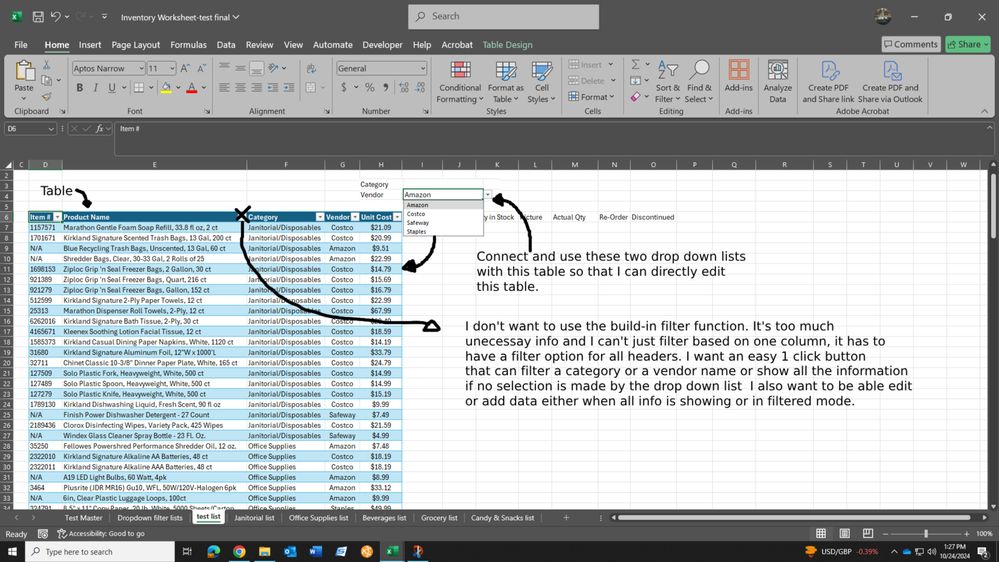Open the Unit Cost column filter dropdown
Viewport: 999px width, 562px height.
(x=397, y=217)
